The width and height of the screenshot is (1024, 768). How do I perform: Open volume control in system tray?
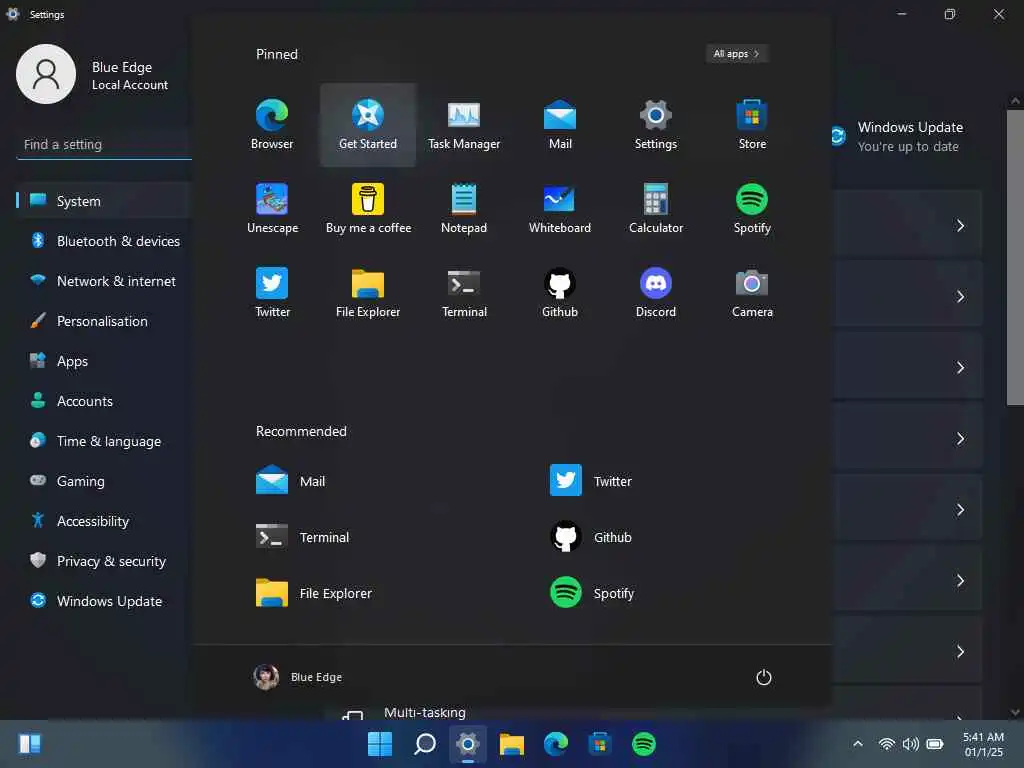tap(910, 744)
